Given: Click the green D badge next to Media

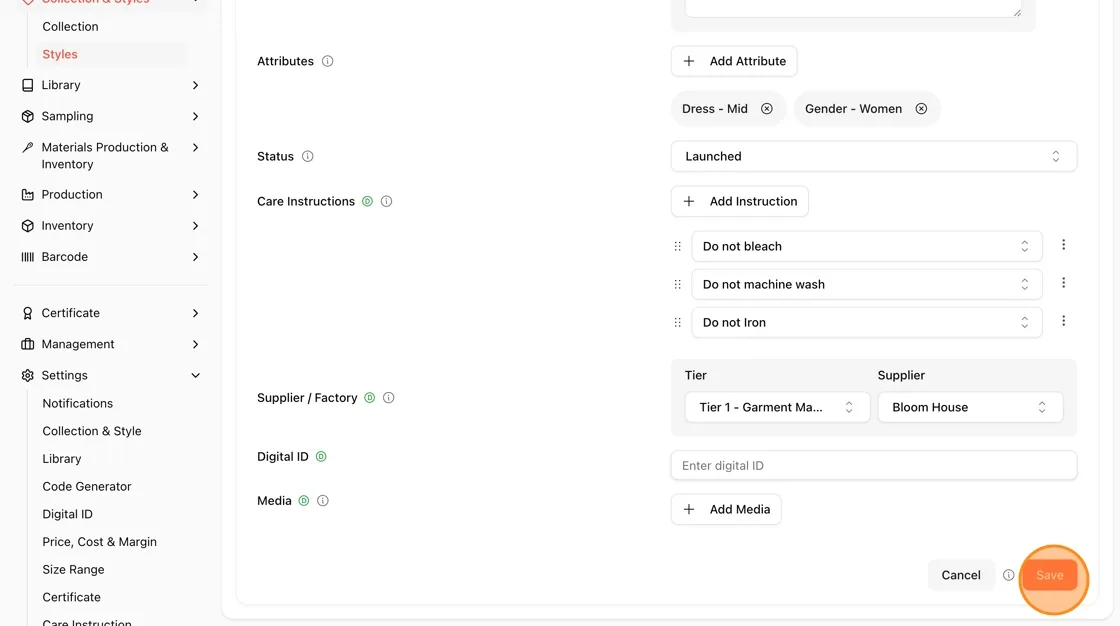Looking at the screenshot, I should click(x=304, y=501).
